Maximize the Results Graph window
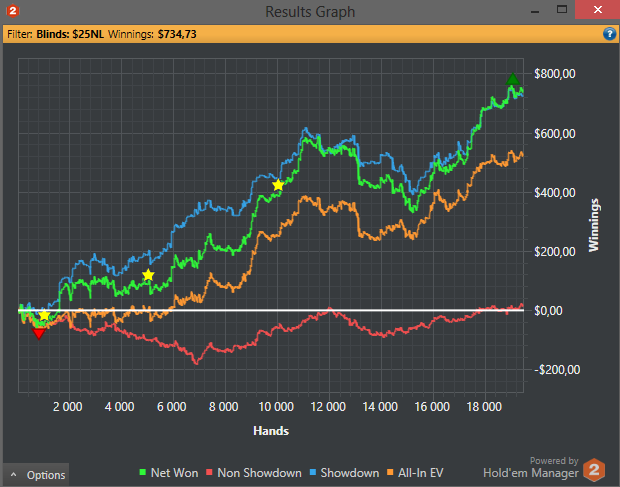Viewport: 620px width, 487px height. (562, 9)
